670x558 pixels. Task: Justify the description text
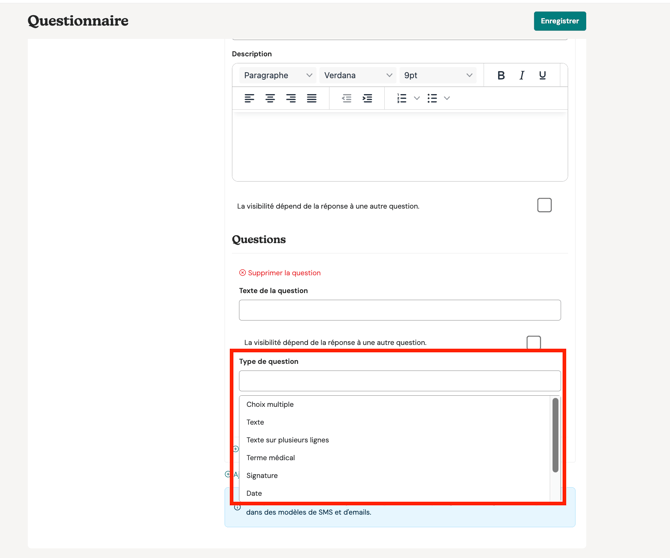(312, 99)
